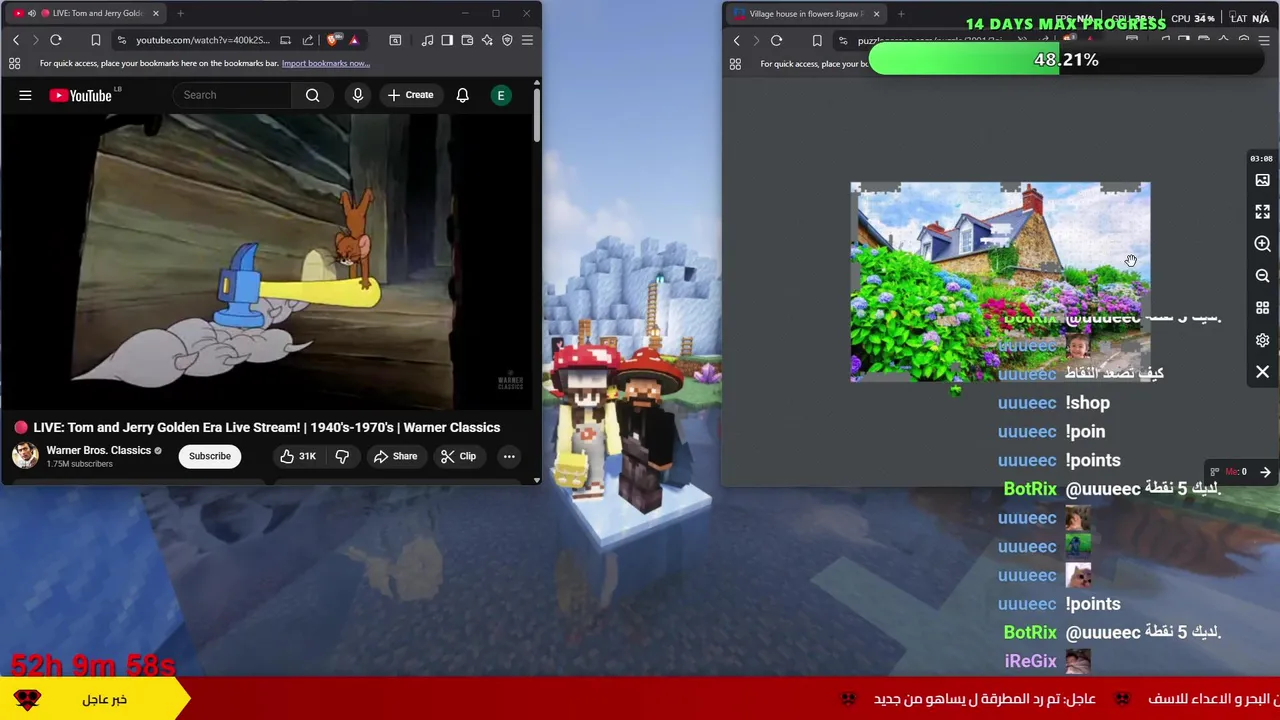1280x720 pixels.
Task: Open Brave VPN shield icon
Action: (507, 40)
